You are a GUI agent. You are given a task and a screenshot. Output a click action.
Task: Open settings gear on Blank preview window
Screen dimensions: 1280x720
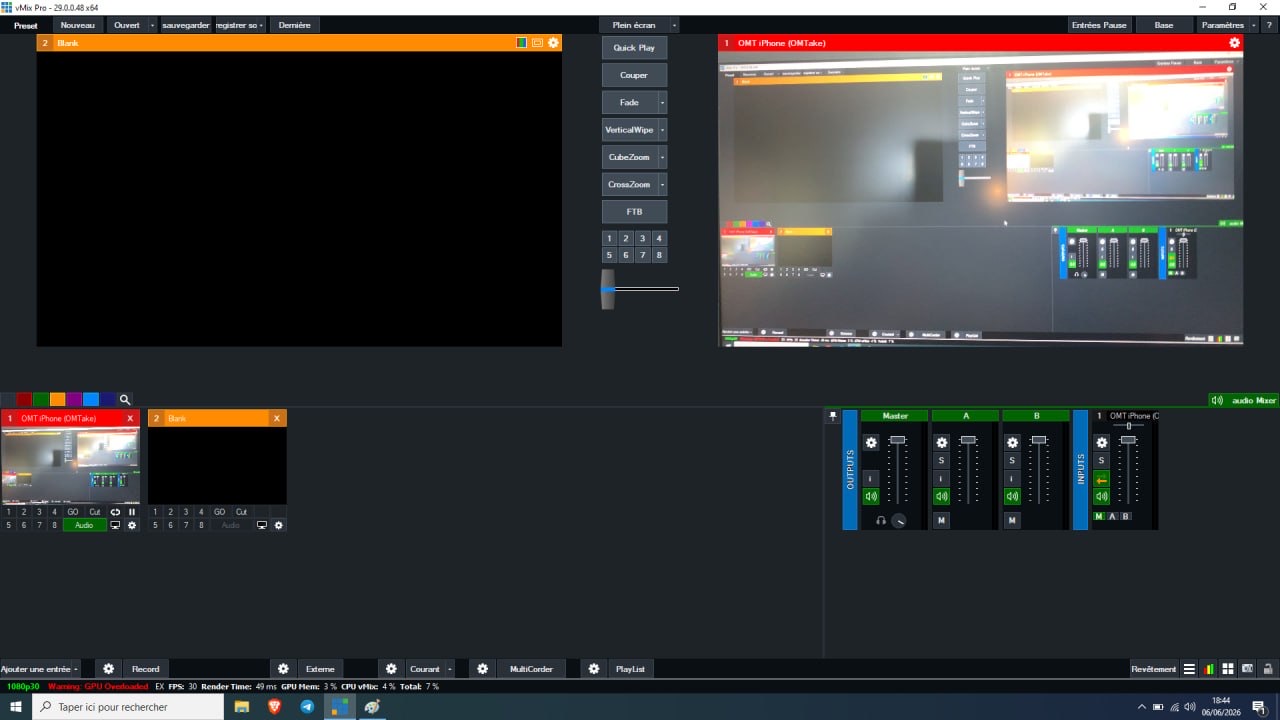(x=554, y=43)
